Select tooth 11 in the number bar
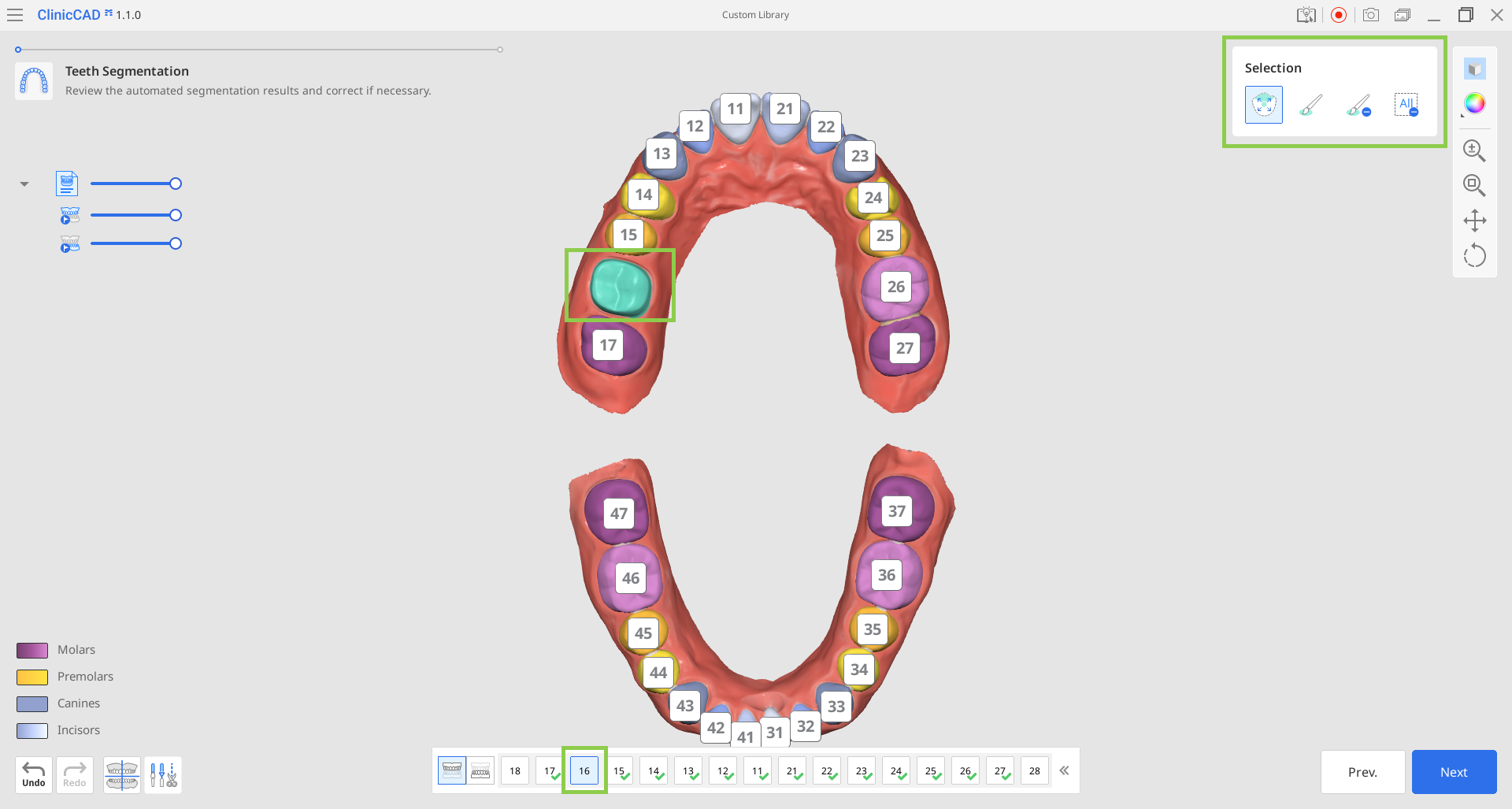 click(758, 770)
